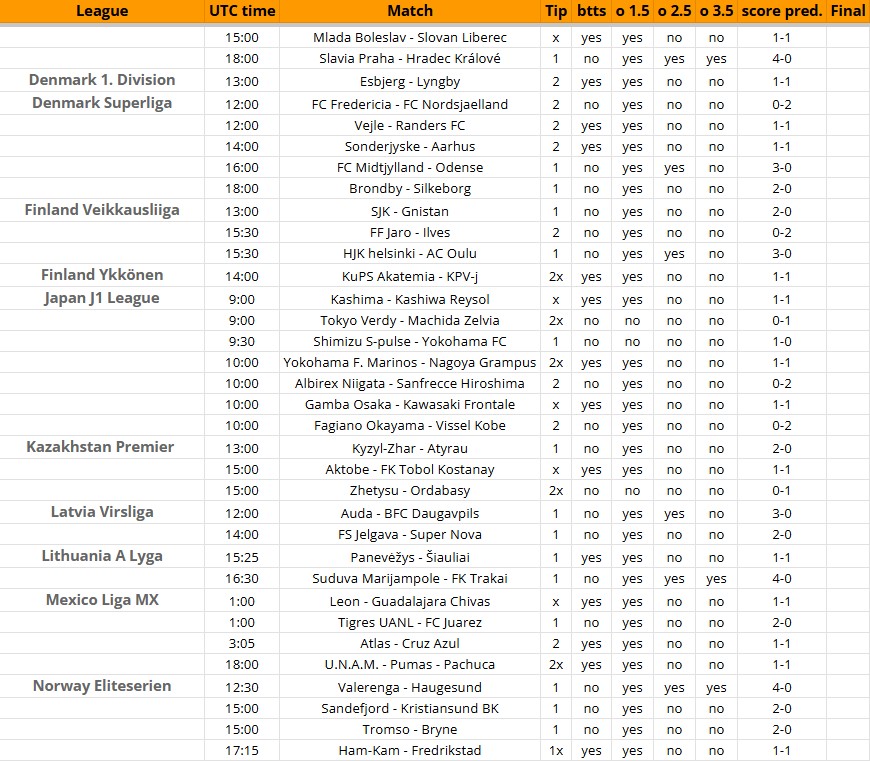Viewport: 870px width, 761px height.
Task: Click the Auda - BFC Daugavpils match
Action: click(410, 514)
